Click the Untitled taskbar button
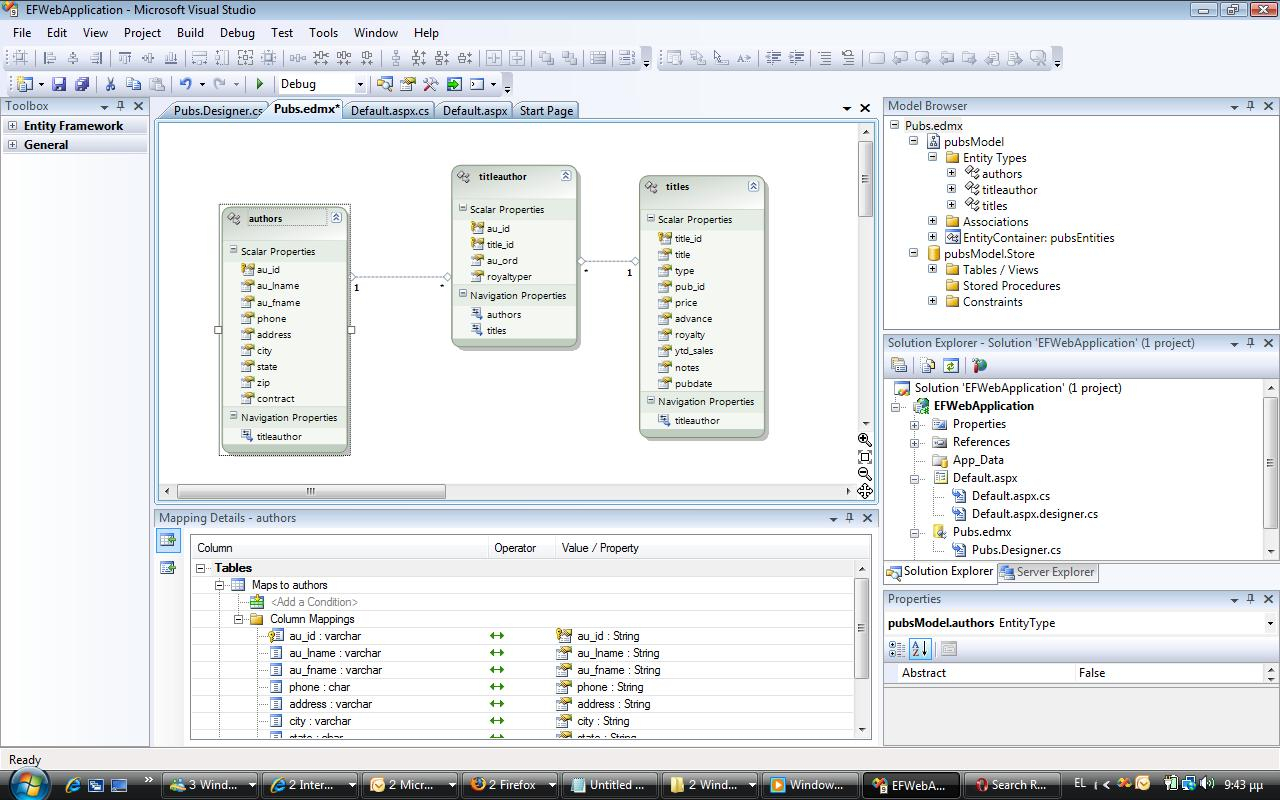Image resolution: width=1280 pixels, height=800 pixels. pyautogui.click(x=609, y=785)
